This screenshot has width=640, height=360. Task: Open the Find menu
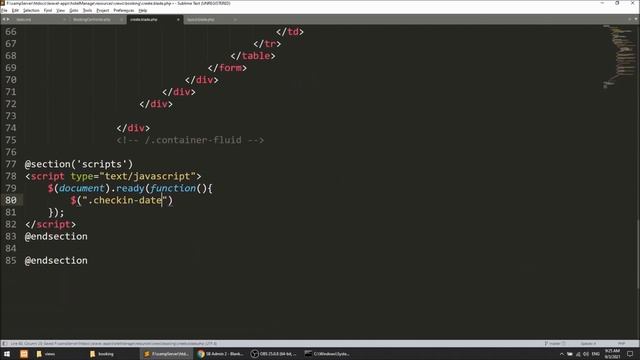(x=48, y=10)
